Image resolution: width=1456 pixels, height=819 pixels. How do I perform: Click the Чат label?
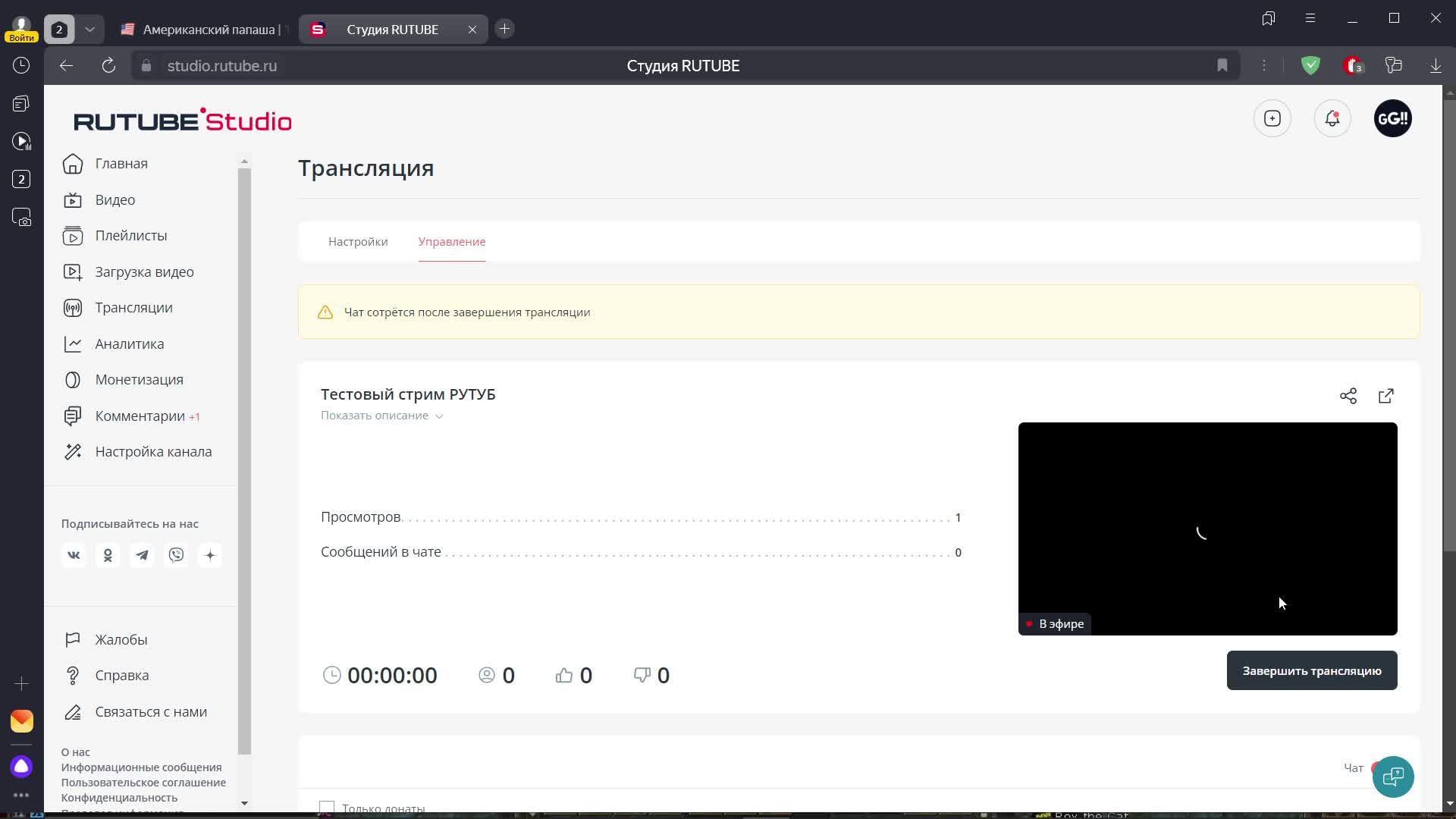1354,768
